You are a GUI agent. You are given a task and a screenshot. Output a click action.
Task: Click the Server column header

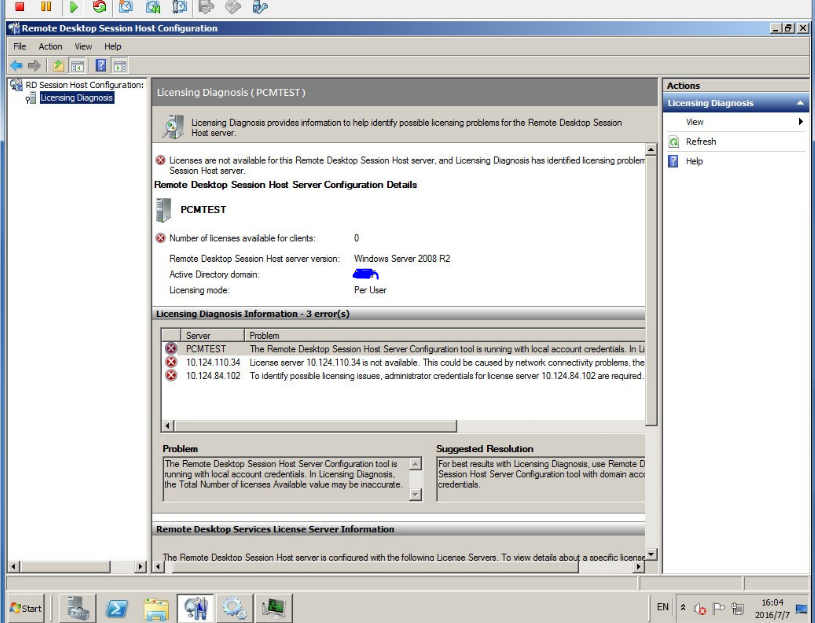214,335
